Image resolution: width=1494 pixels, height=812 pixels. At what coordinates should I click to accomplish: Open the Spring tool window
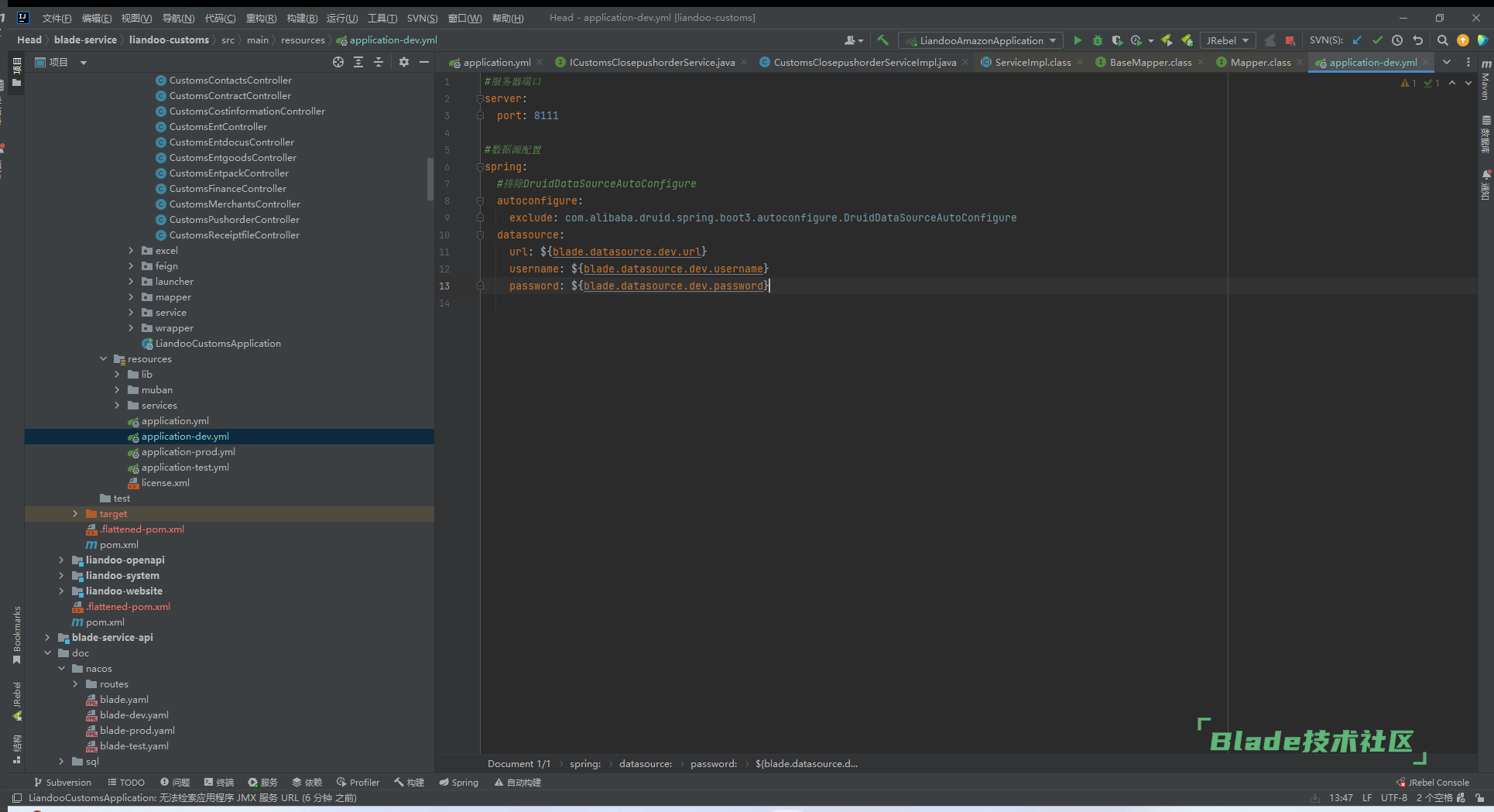tap(458, 783)
